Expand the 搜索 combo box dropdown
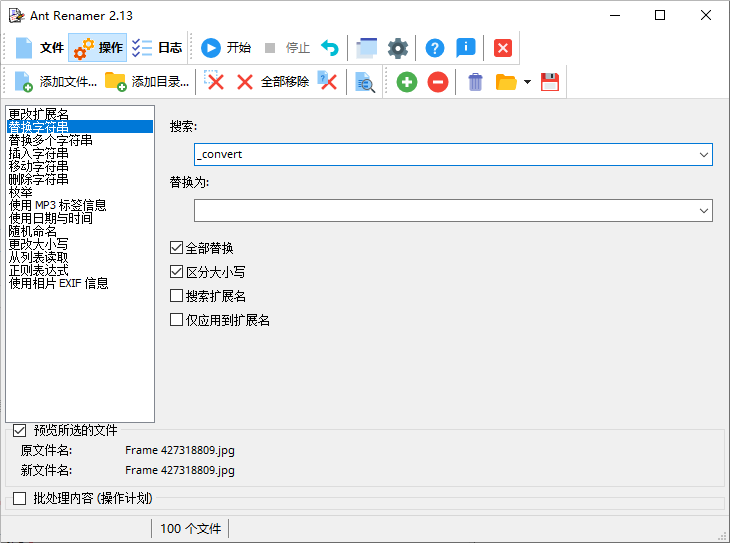This screenshot has width=730, height=543. click(704, 155)
